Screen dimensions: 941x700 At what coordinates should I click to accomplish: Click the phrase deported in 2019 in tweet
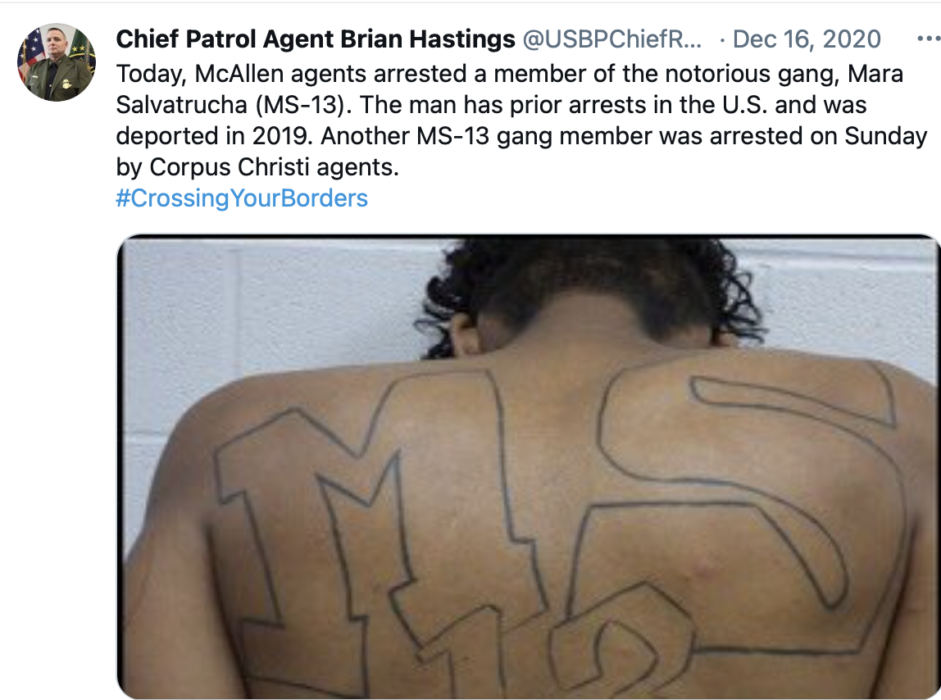[214, 136]
